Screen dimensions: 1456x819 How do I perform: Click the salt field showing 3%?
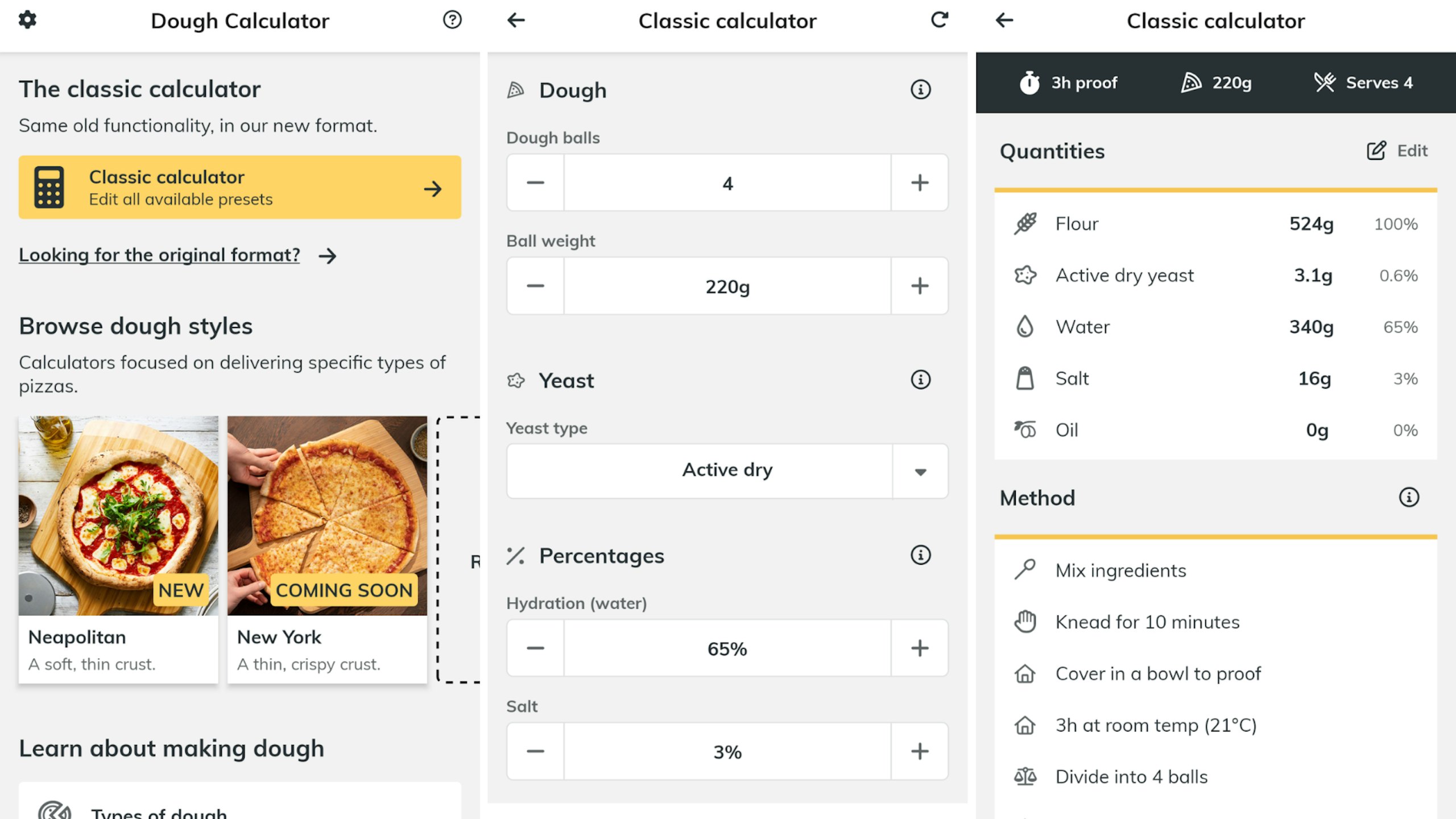(x=727, y=751)
